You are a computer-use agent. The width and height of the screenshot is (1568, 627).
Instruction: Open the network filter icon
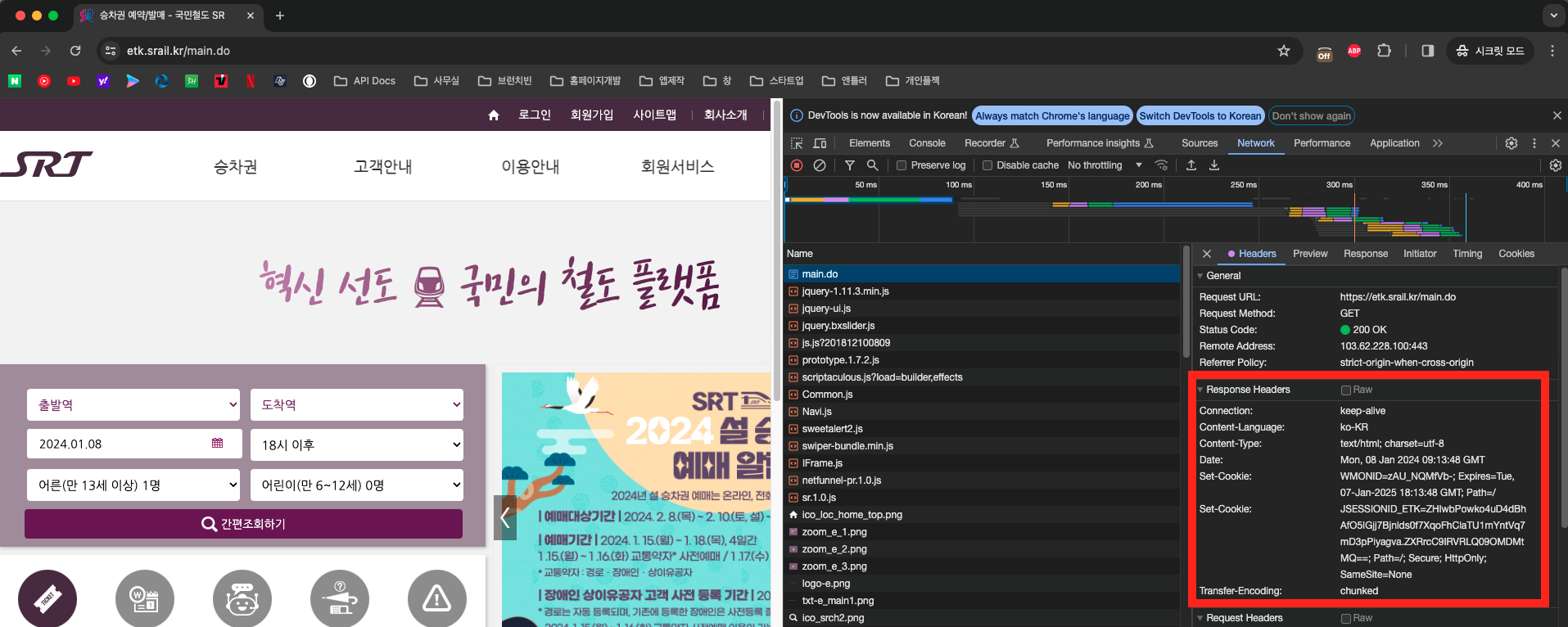point(850,165)
